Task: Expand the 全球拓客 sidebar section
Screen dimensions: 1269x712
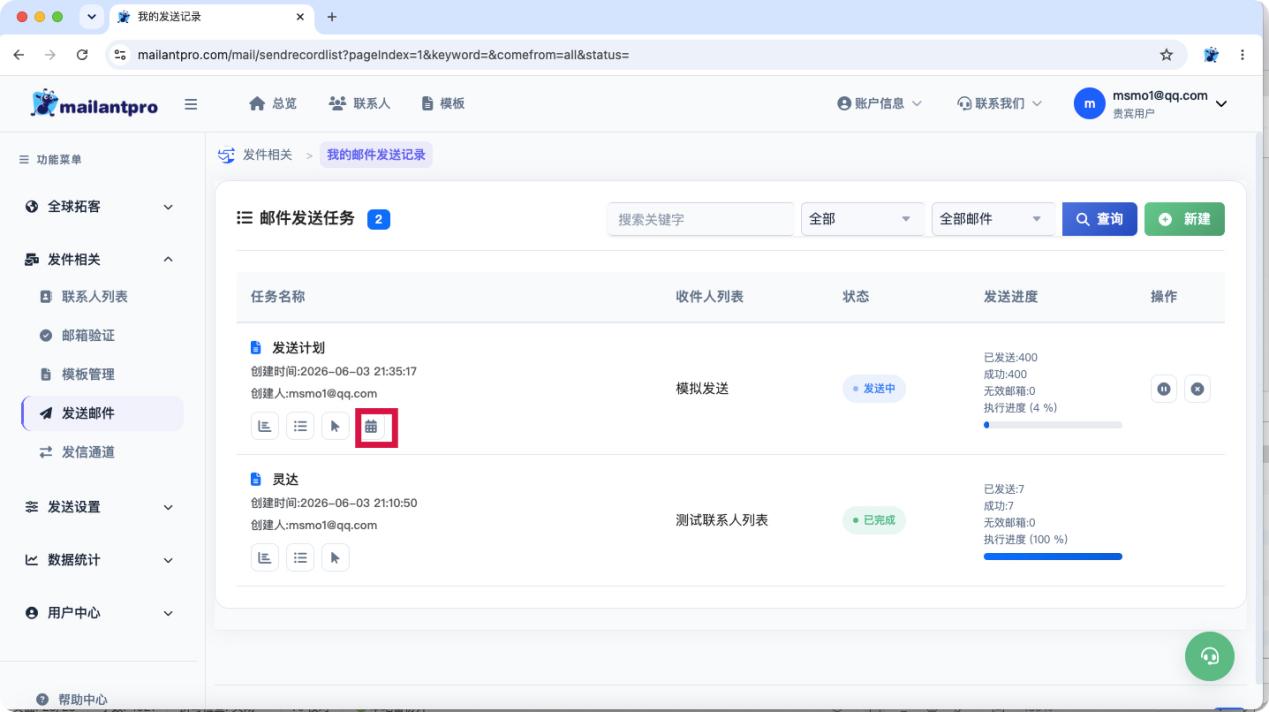Action: click(x=100, y=207)
